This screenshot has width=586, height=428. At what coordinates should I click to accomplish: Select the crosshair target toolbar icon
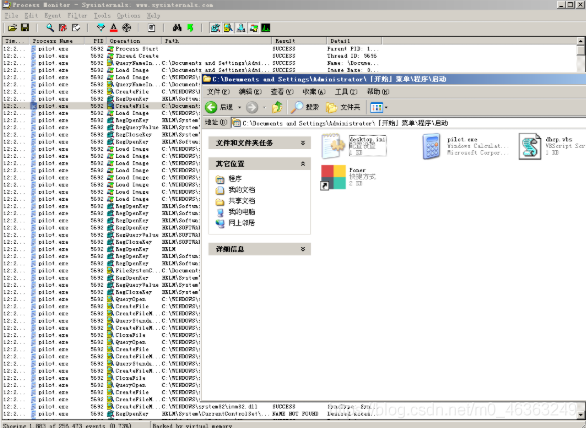coord(127,28)
